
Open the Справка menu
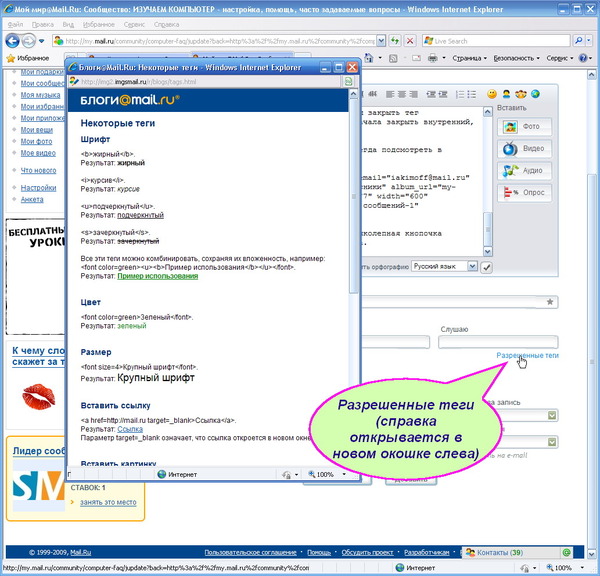click(166, 24)
